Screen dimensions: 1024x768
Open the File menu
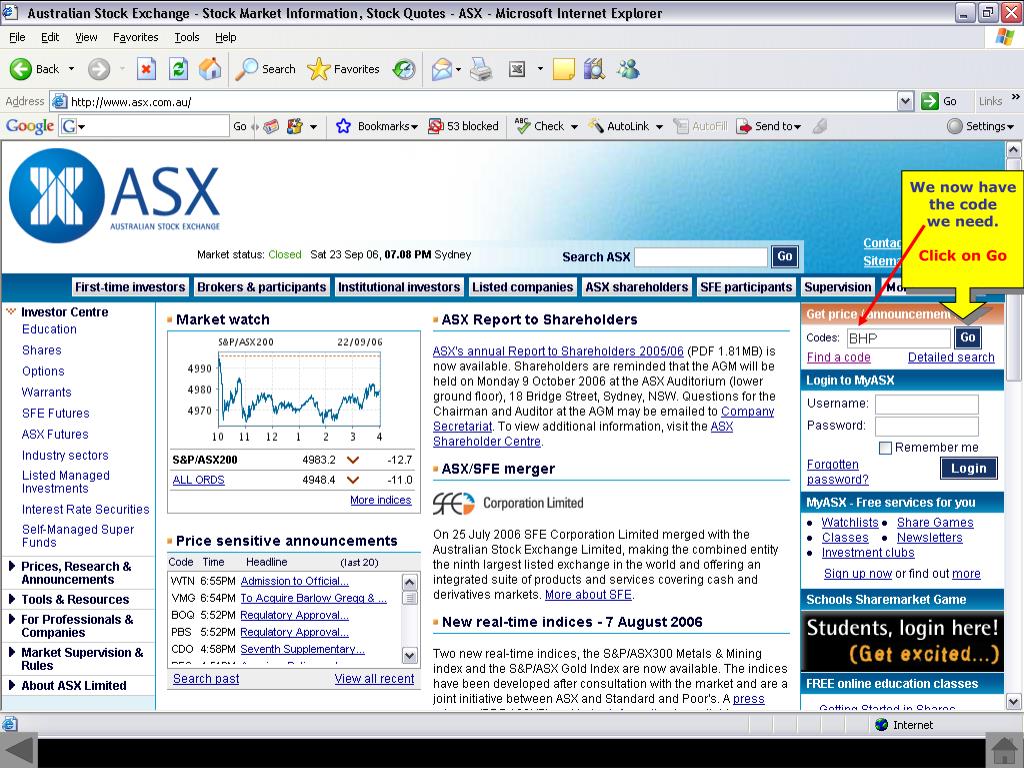click(17, 37)
